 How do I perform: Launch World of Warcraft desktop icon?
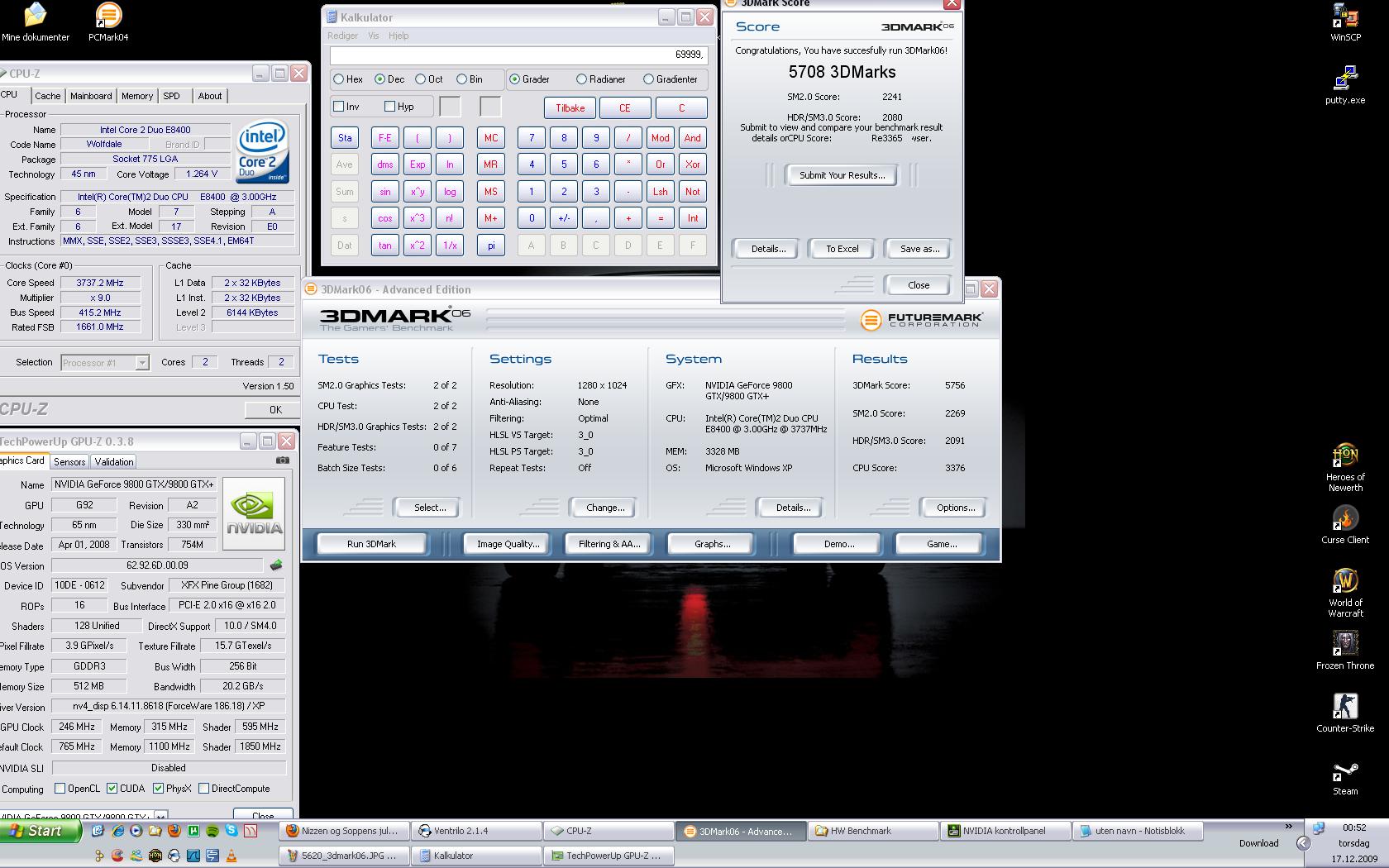[1345, 593]
